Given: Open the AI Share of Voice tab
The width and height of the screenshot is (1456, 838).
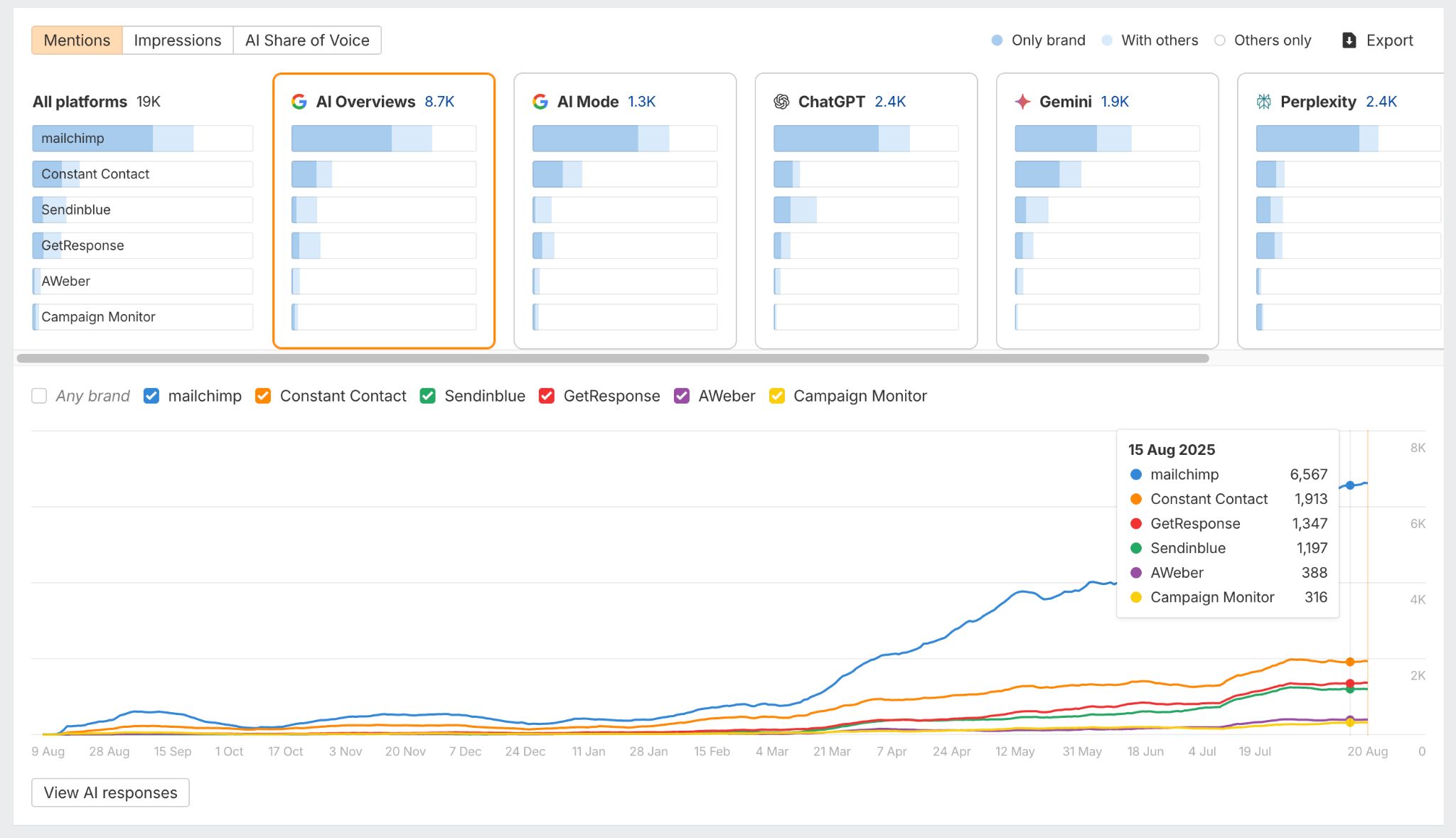Looking at the screenshot, I should [x=307, y=40].
